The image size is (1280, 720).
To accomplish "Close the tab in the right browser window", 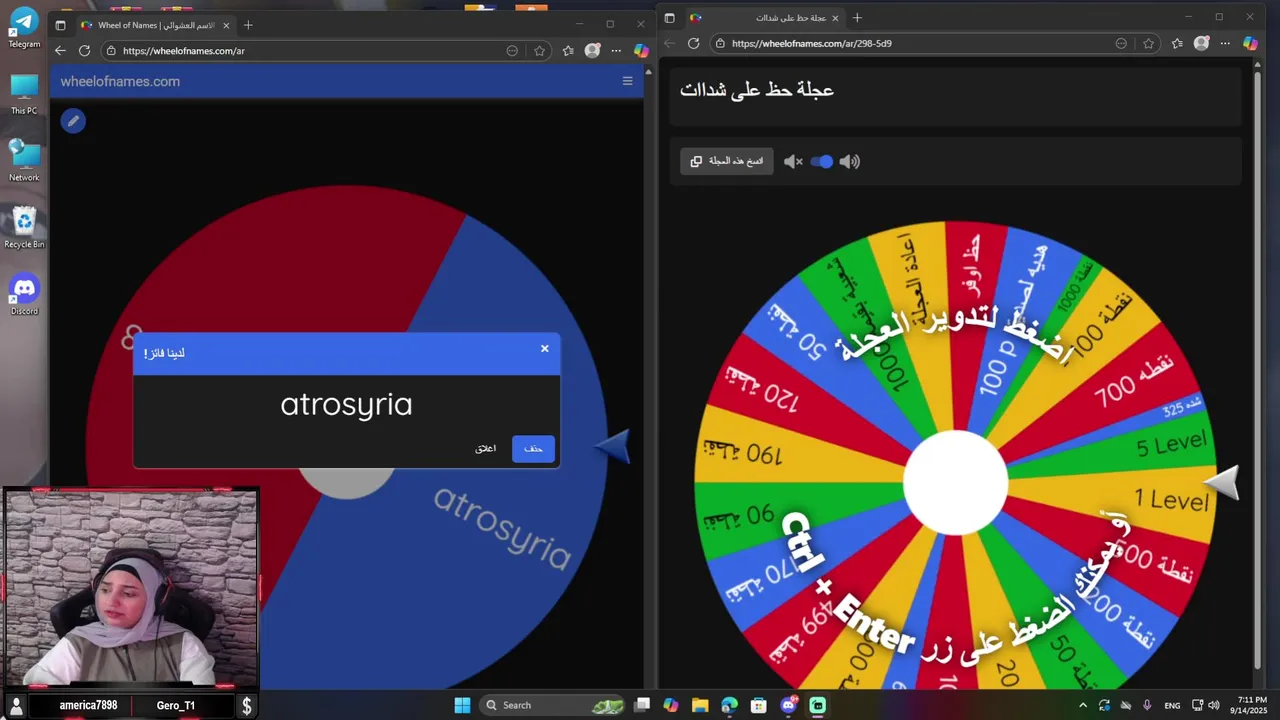I will point(835,18).
